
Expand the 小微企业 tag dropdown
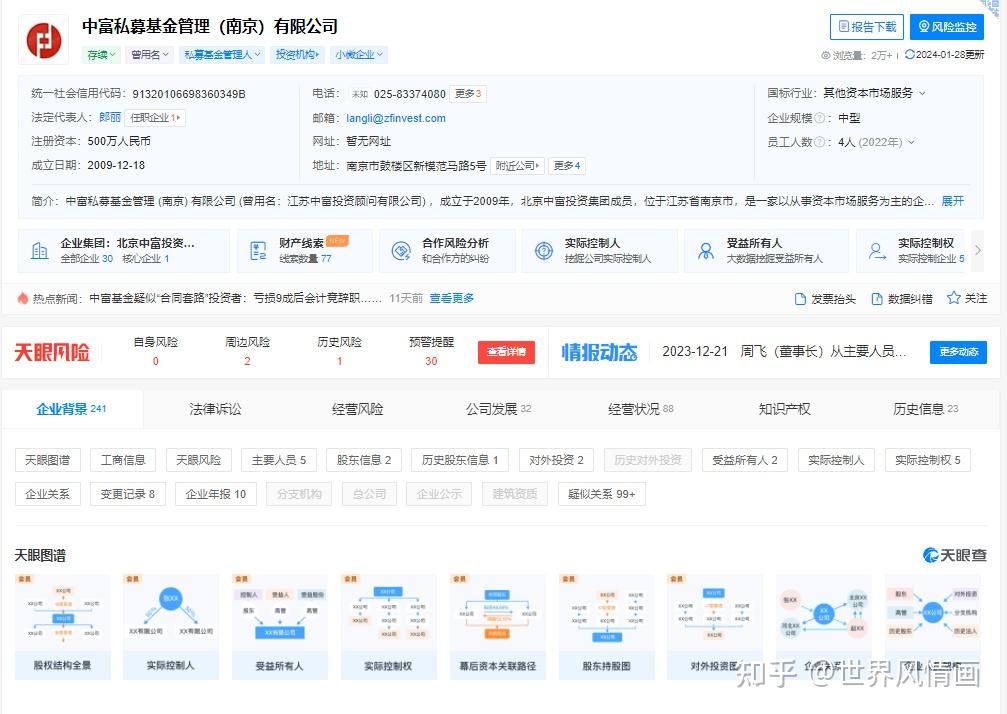pos(358,55)
